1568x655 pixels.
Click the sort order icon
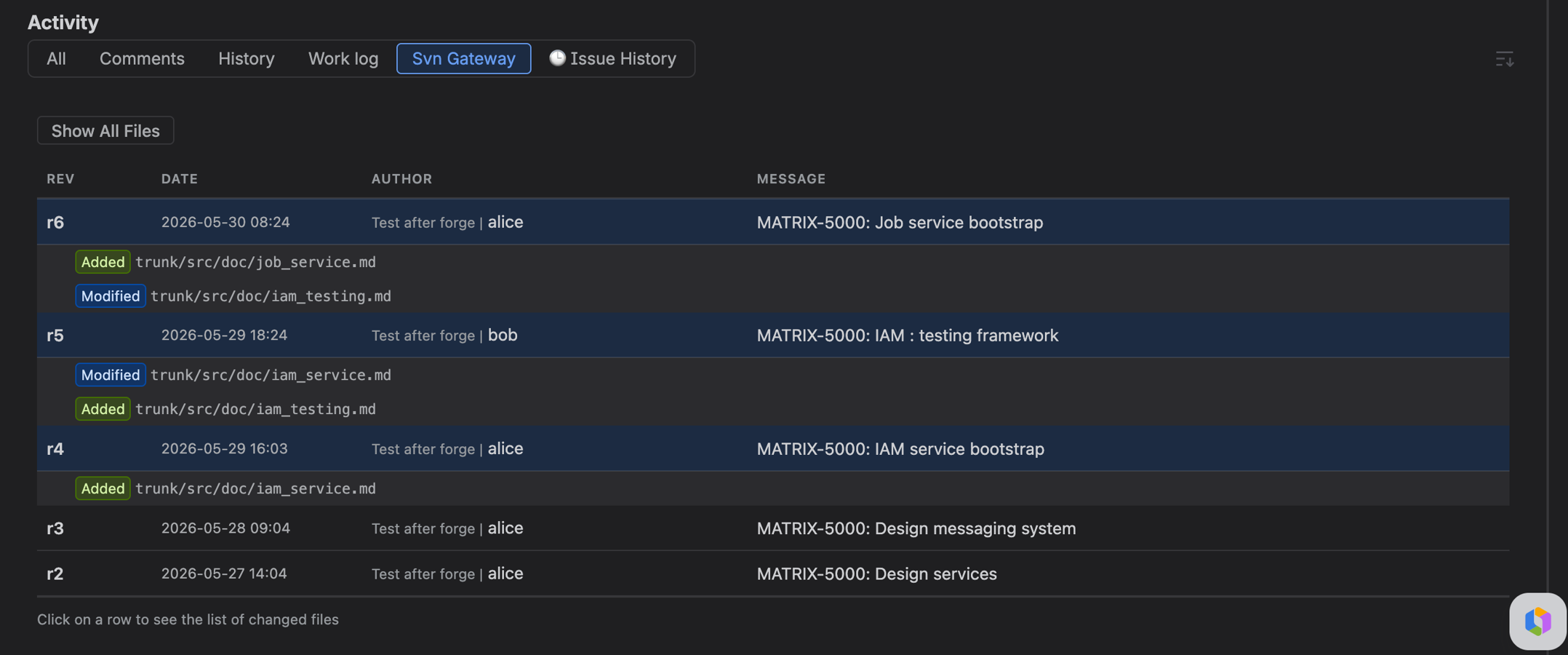pos(1504,59)
